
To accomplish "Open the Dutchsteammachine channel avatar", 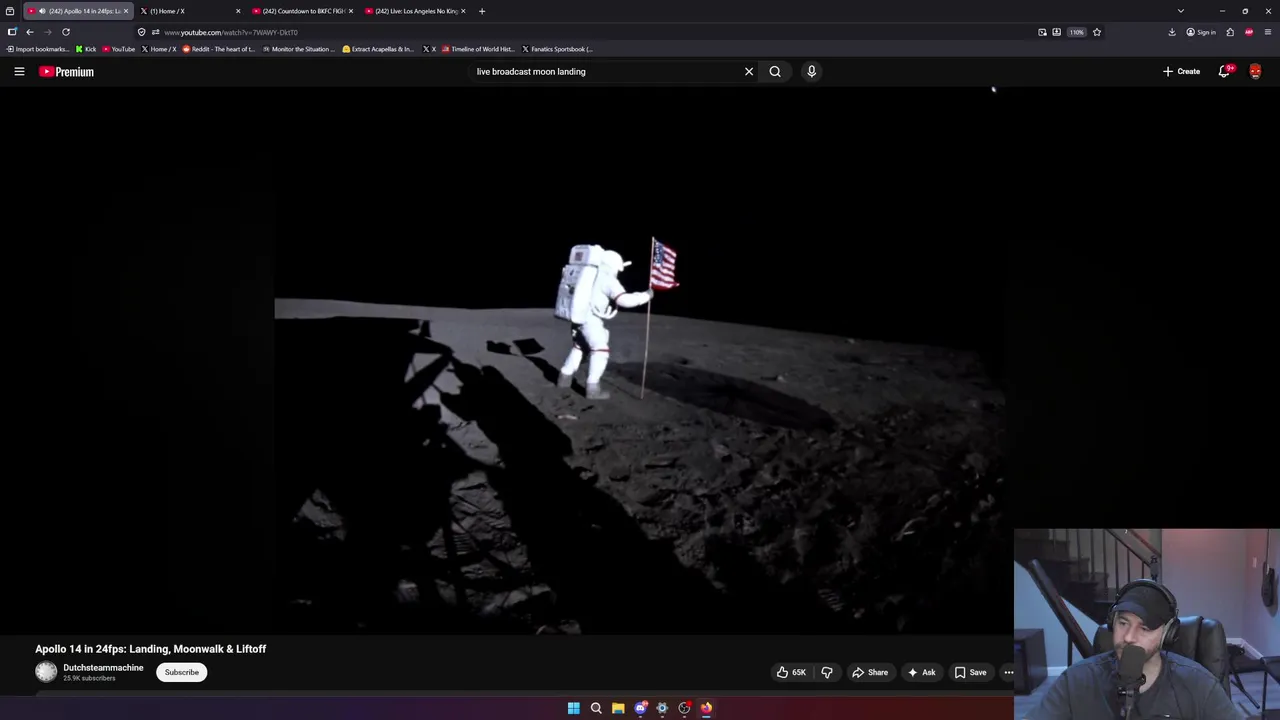I will click(46, 672).
